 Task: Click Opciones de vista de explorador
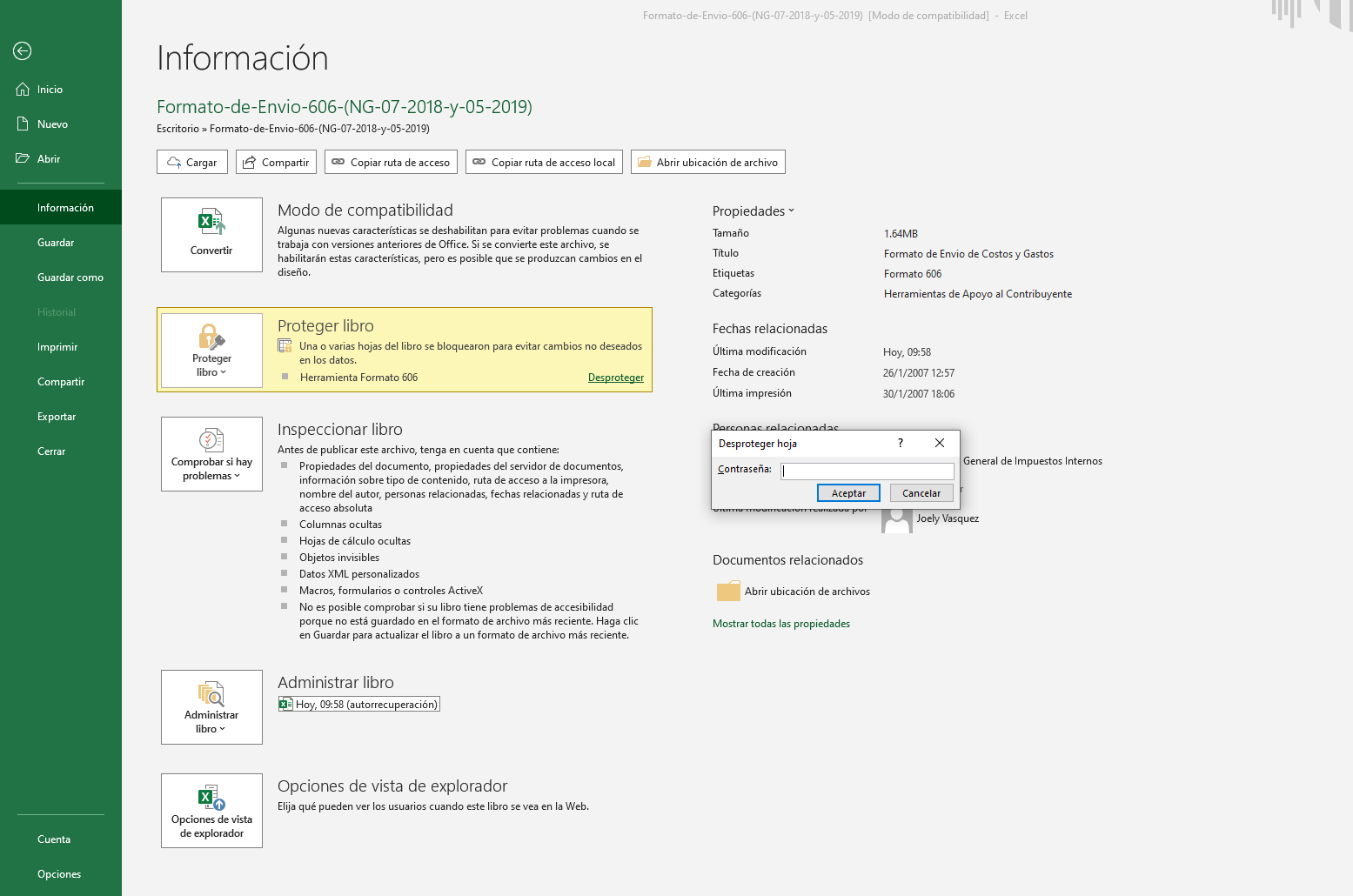211,811
